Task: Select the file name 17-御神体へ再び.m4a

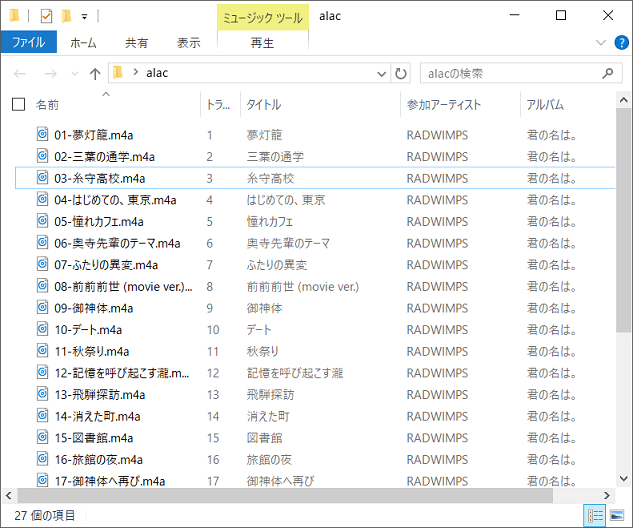Action: pos(110,481)
